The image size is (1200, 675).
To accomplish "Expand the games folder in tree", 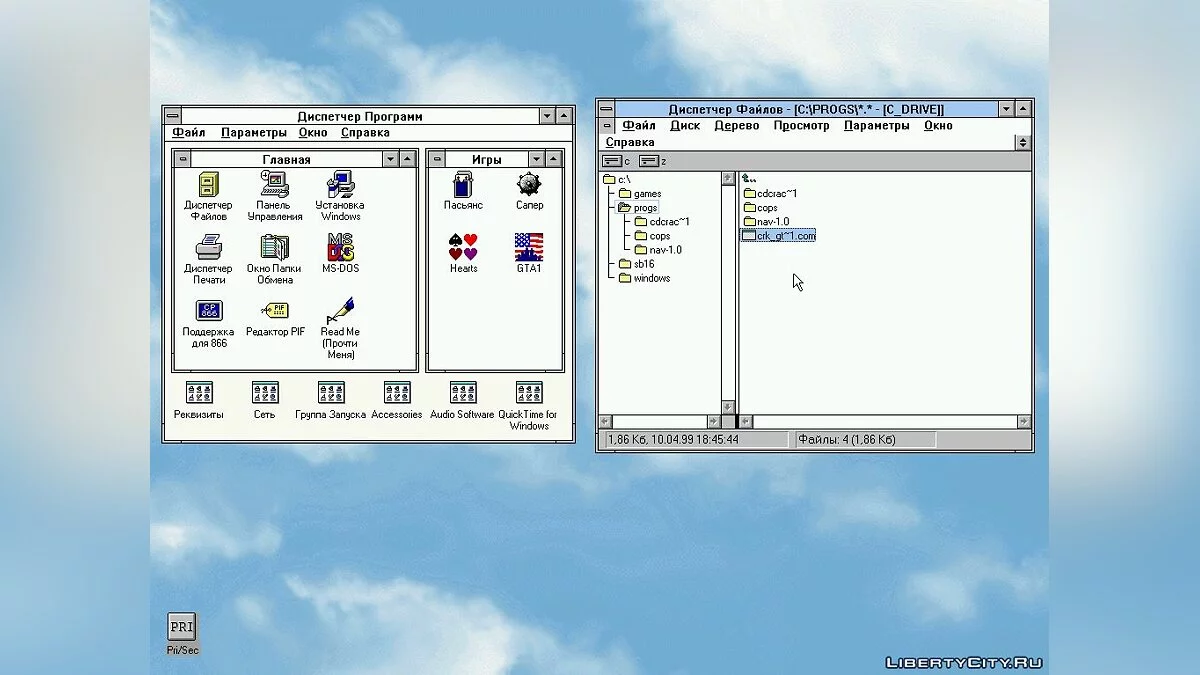I will (x=646, y=194).
